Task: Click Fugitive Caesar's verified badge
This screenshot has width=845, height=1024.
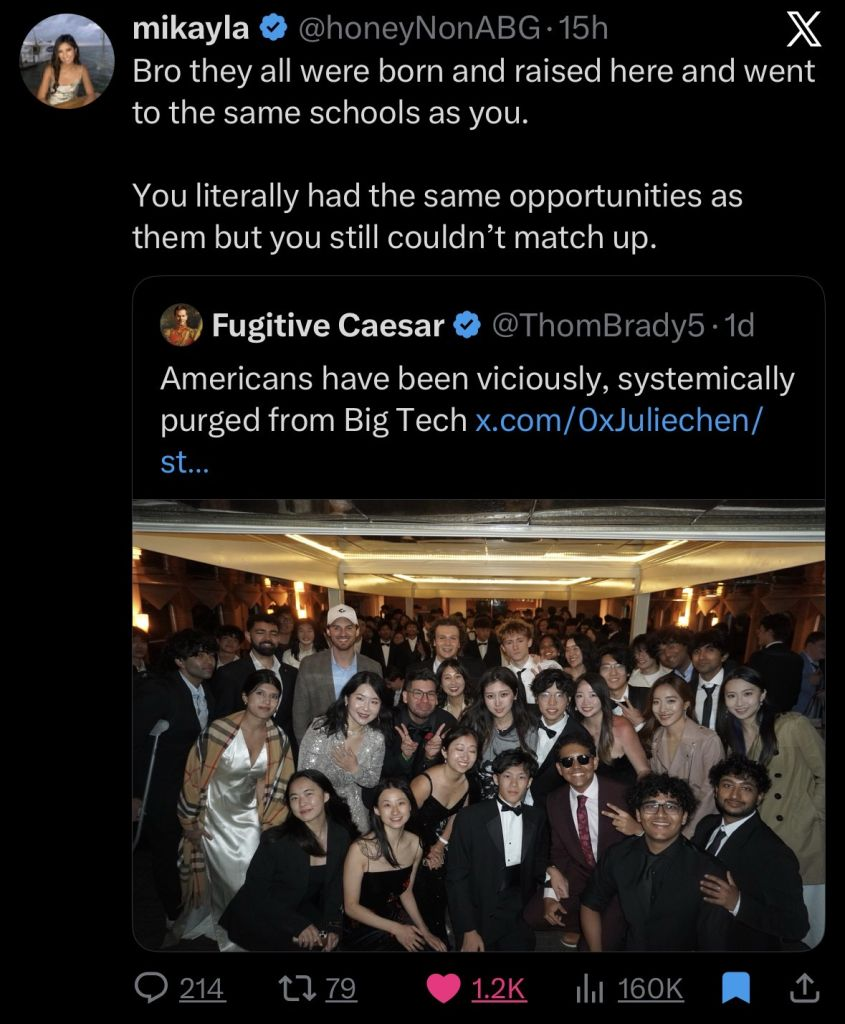Action: click(x=467, y=325)
